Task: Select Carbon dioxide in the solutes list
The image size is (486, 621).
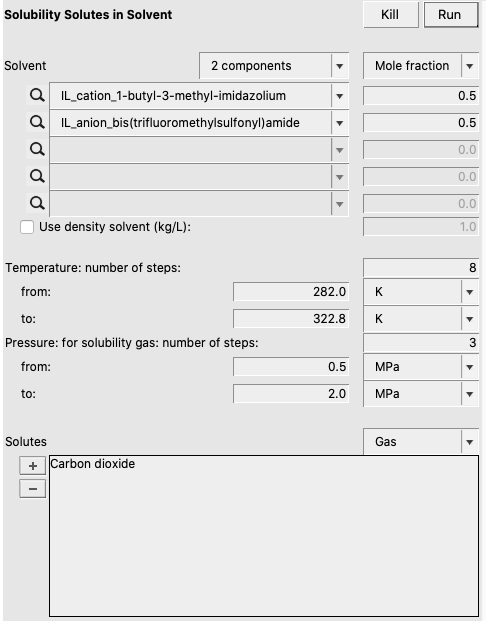Action: (x=93, y=464)
